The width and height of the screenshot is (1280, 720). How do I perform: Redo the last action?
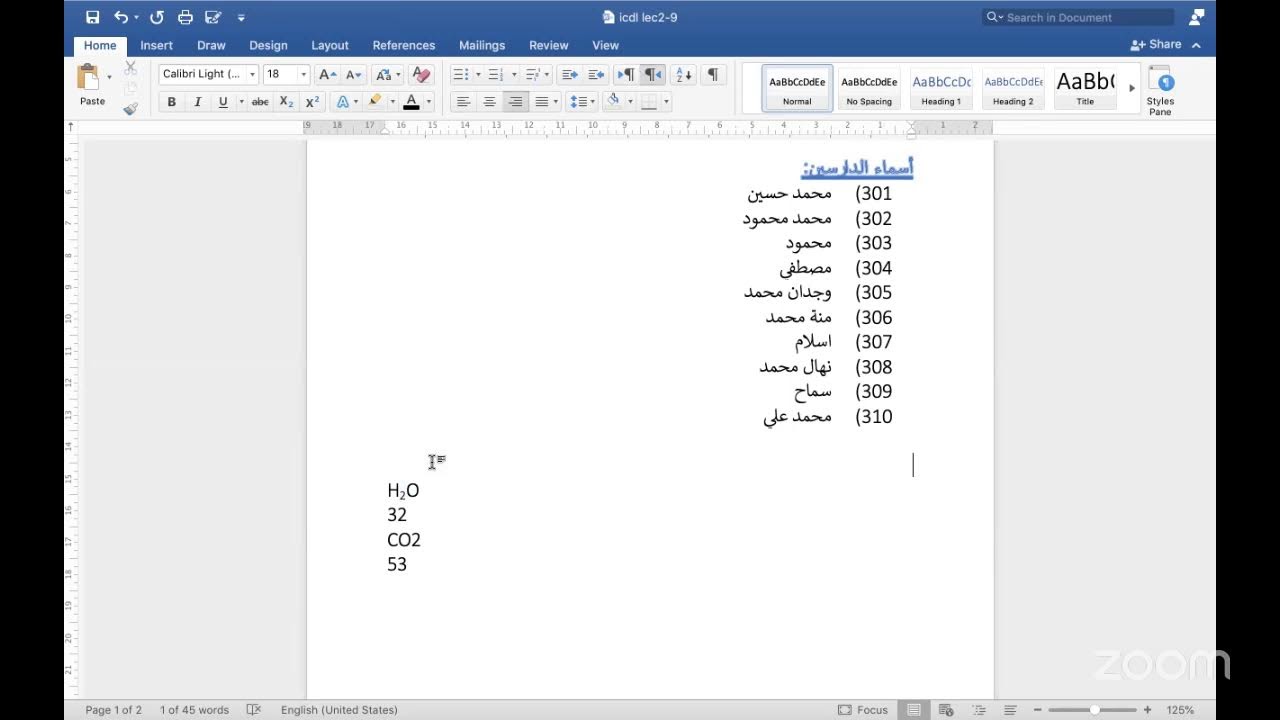(157, 17)
